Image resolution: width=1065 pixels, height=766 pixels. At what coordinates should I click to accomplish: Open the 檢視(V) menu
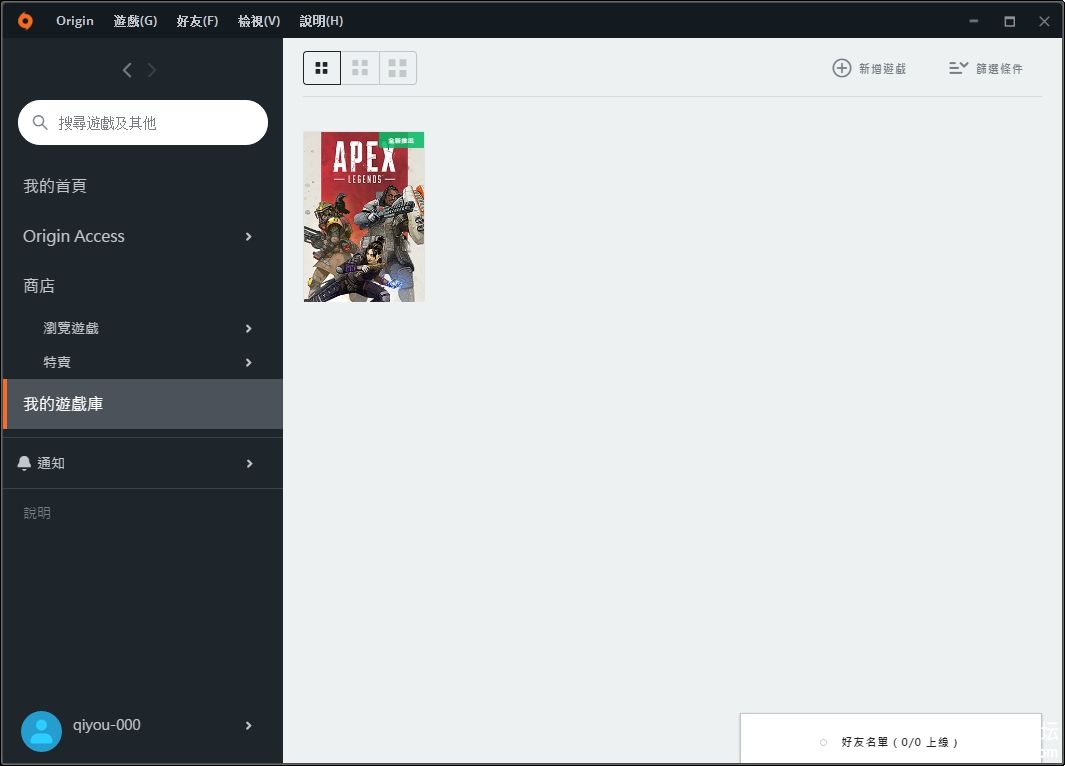click(259, 21)
